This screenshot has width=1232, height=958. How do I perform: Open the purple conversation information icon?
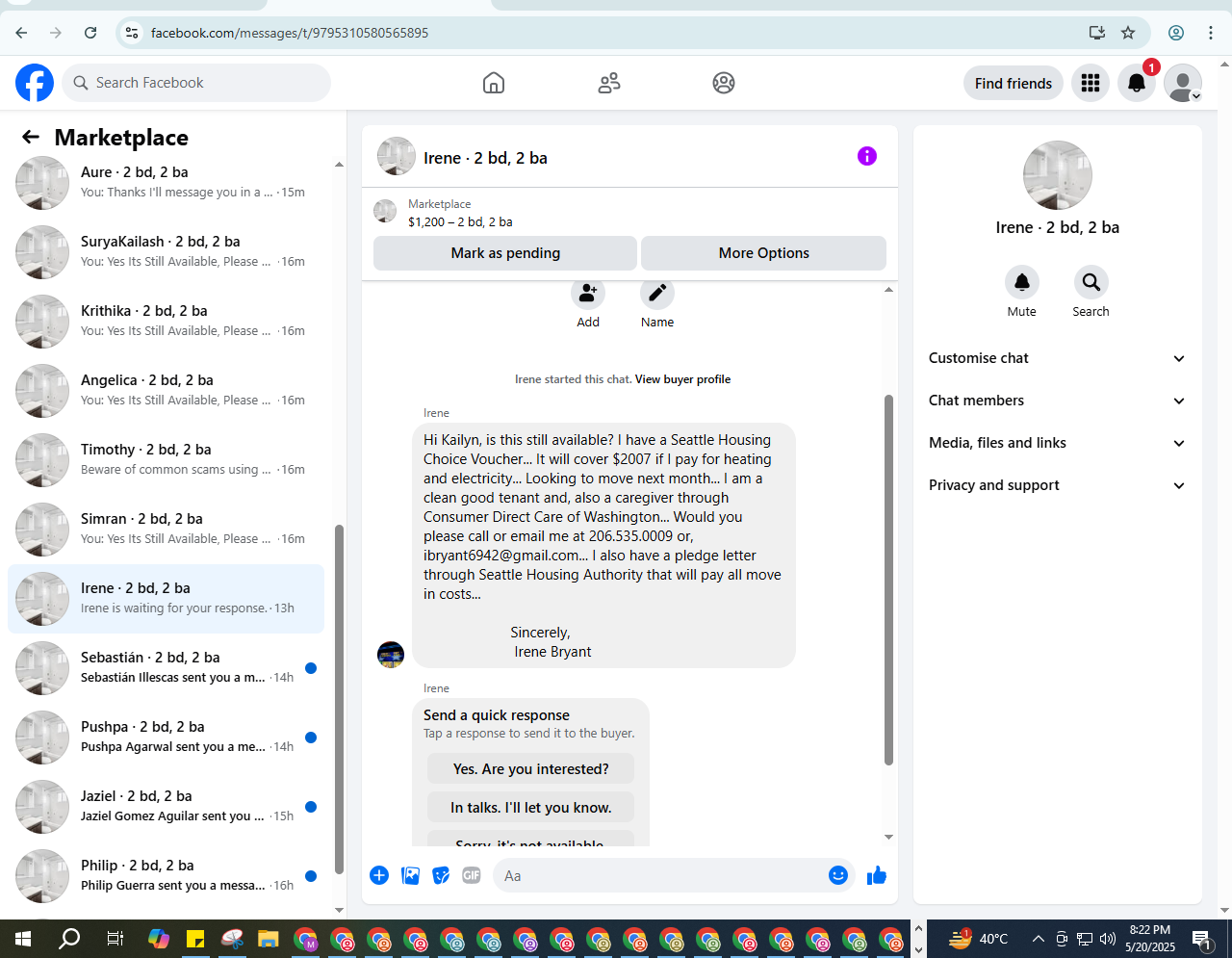point(867,156)
